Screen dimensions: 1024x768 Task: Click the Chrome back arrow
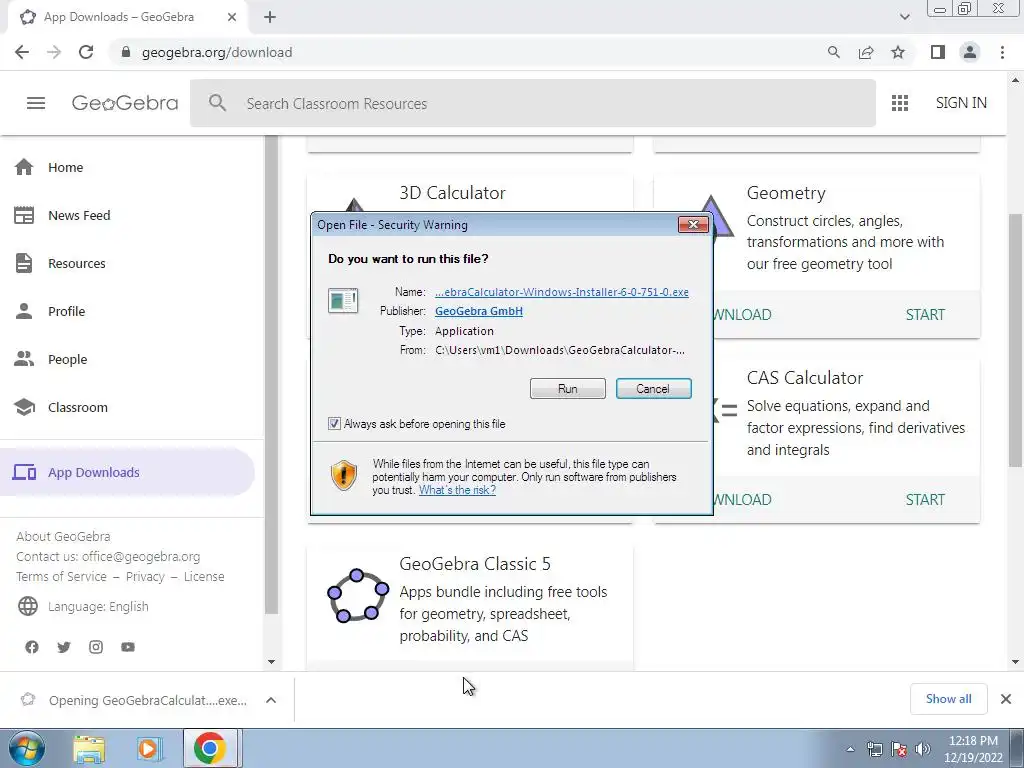[x=22, y=52]
